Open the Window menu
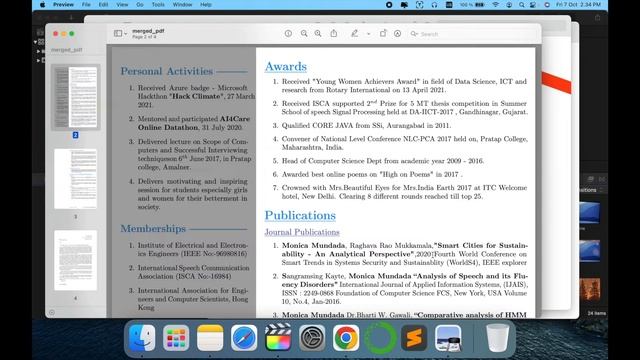The image size is (640, 360). [x=182, y=4]
